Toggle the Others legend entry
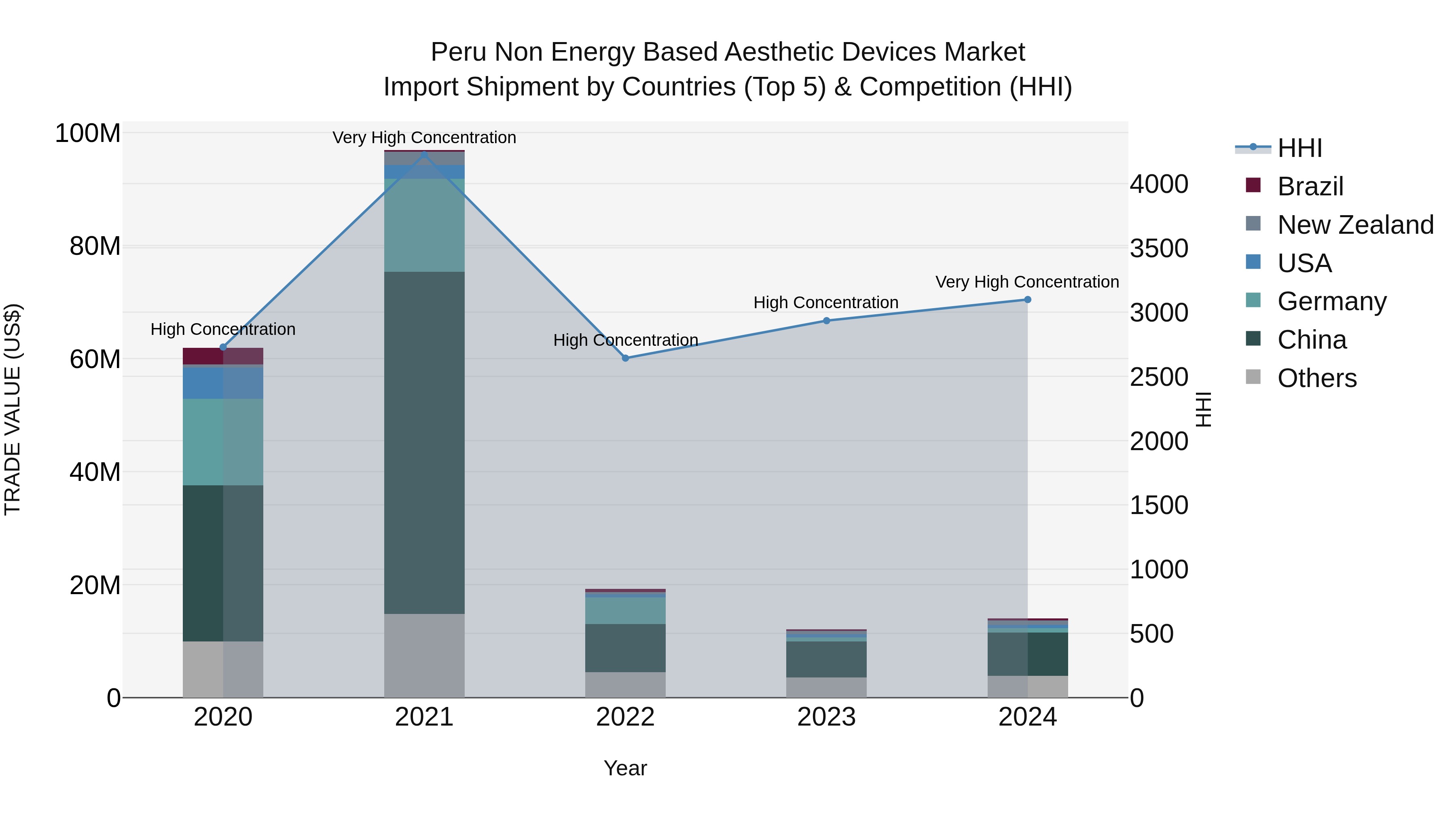This screenshot has width=1456, height=819. pos(1301,378)
